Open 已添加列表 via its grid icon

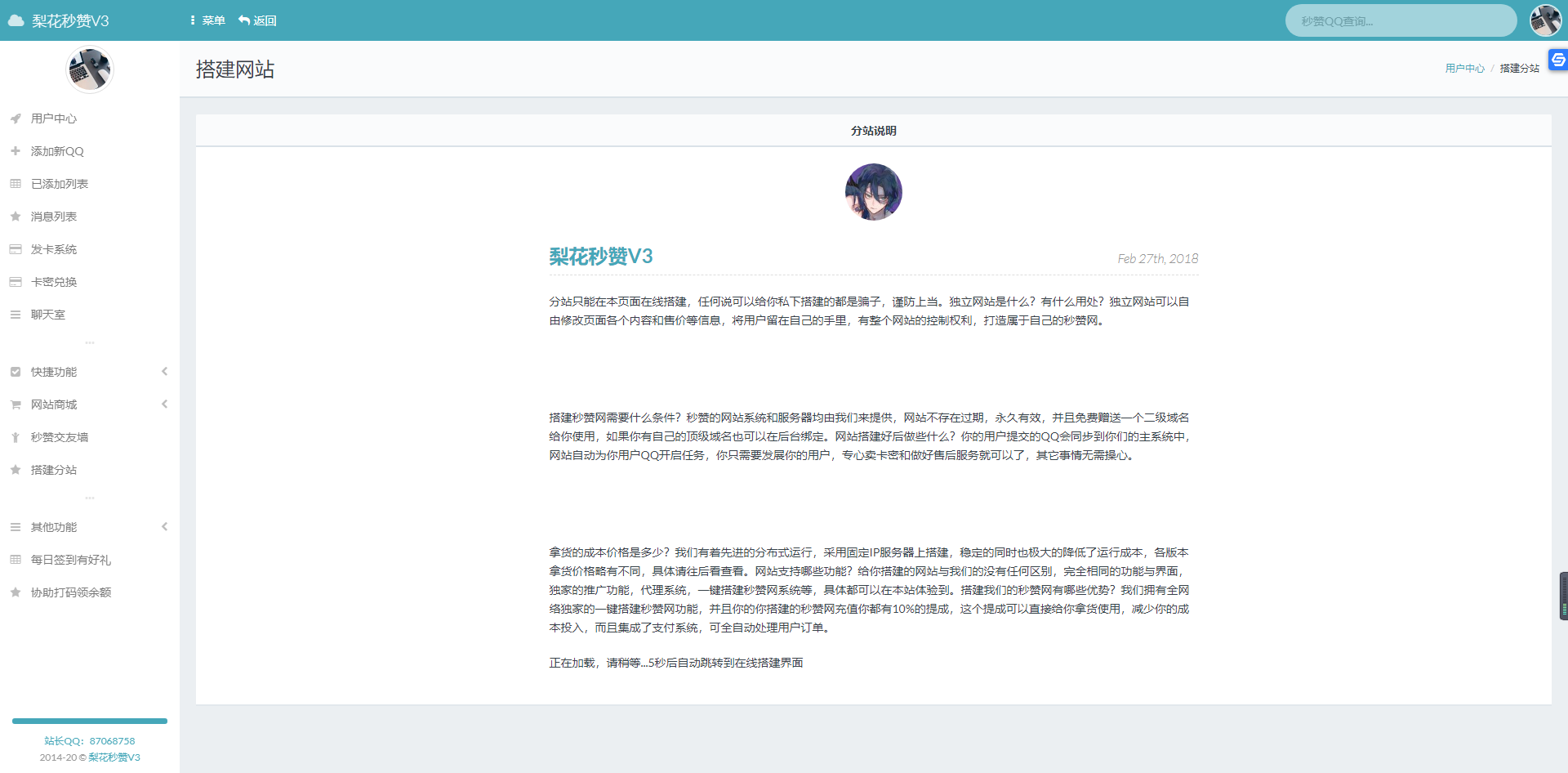click(15, 183)
